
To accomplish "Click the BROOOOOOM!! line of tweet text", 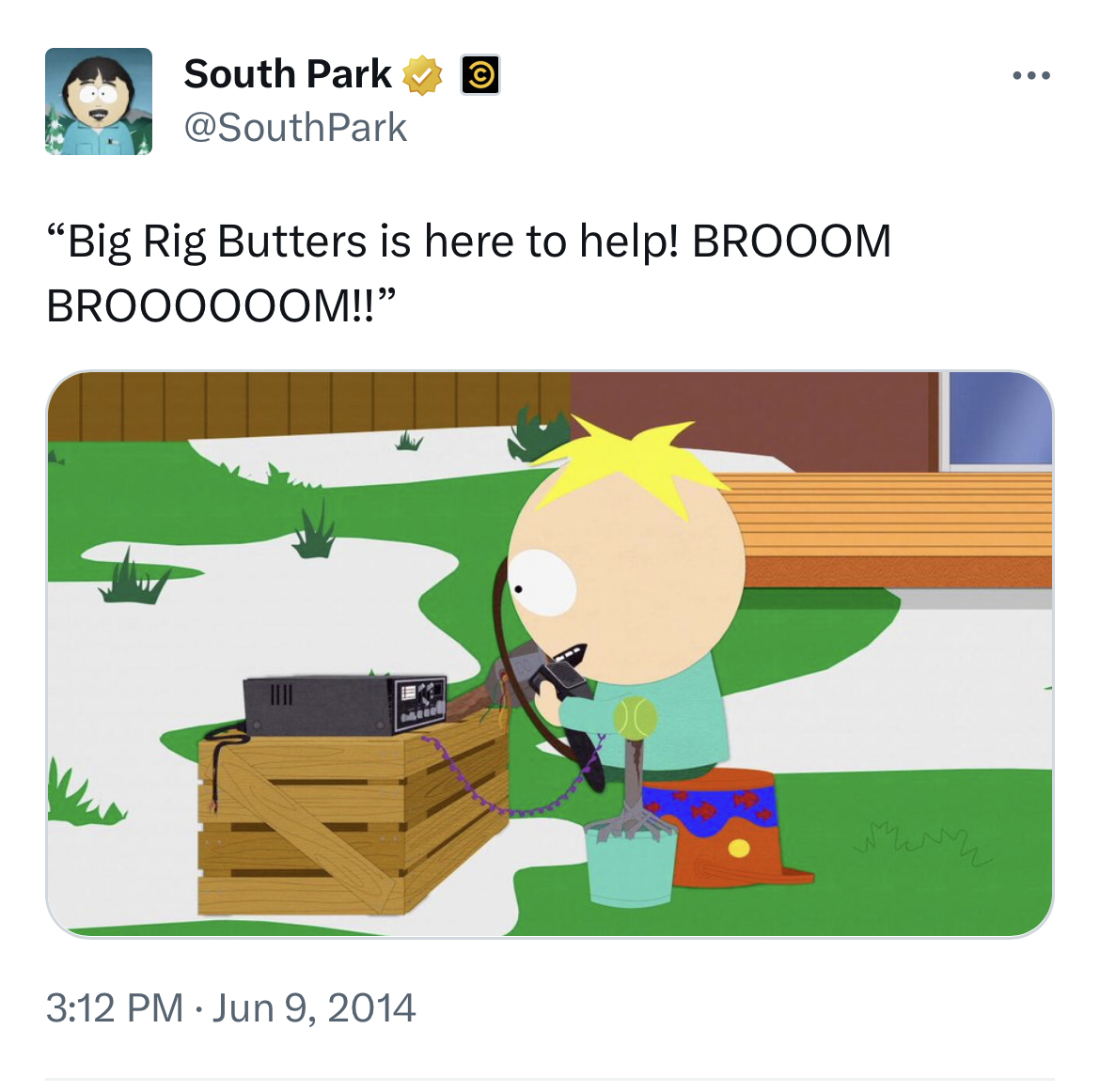I will coord(221,305).
